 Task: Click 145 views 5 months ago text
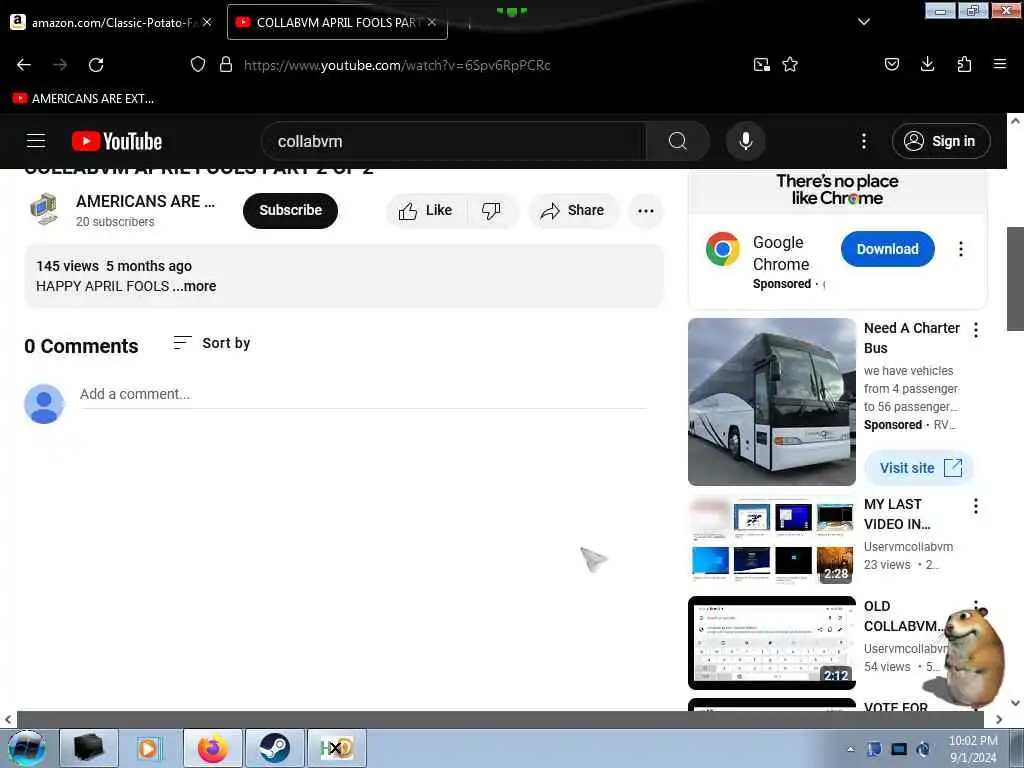click(x=114, y=266)
